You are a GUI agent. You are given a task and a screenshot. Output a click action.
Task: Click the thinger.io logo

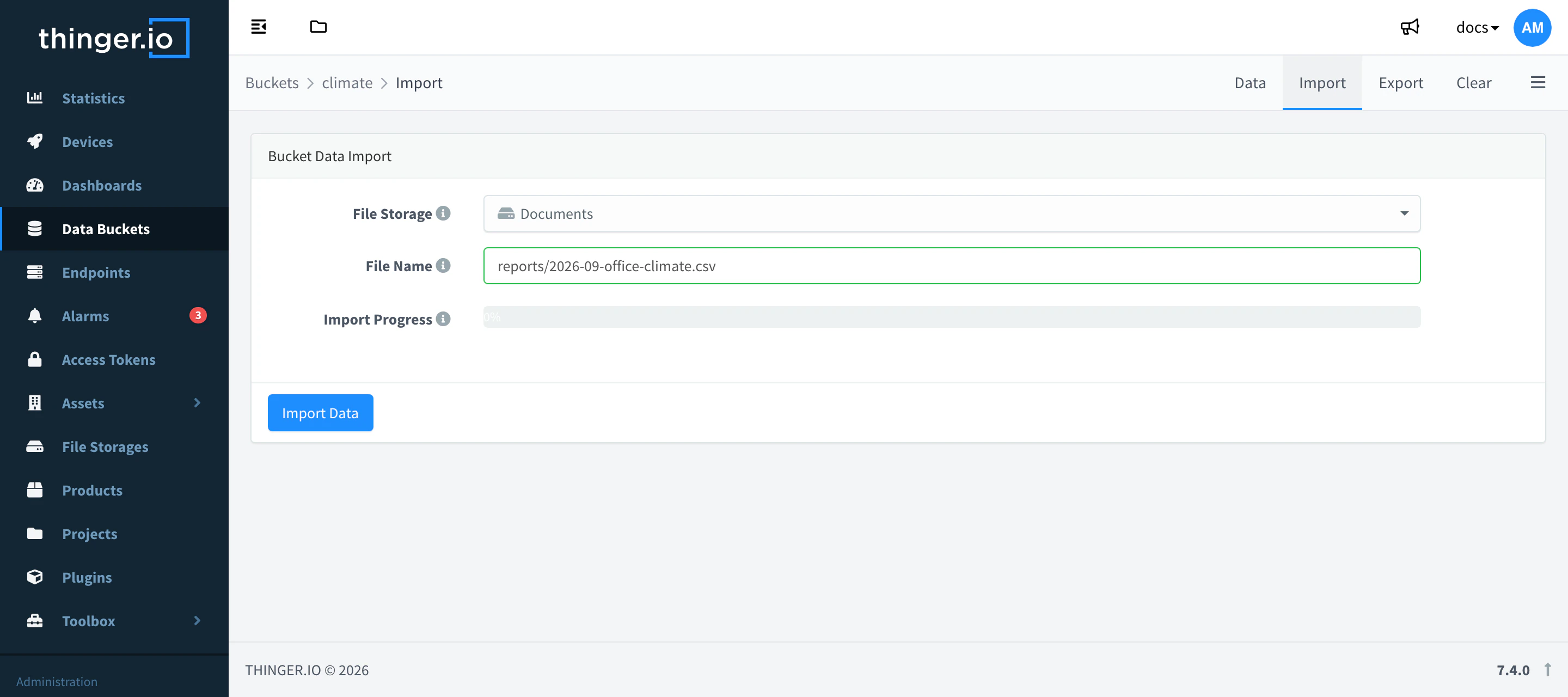[x=114, y=38]
